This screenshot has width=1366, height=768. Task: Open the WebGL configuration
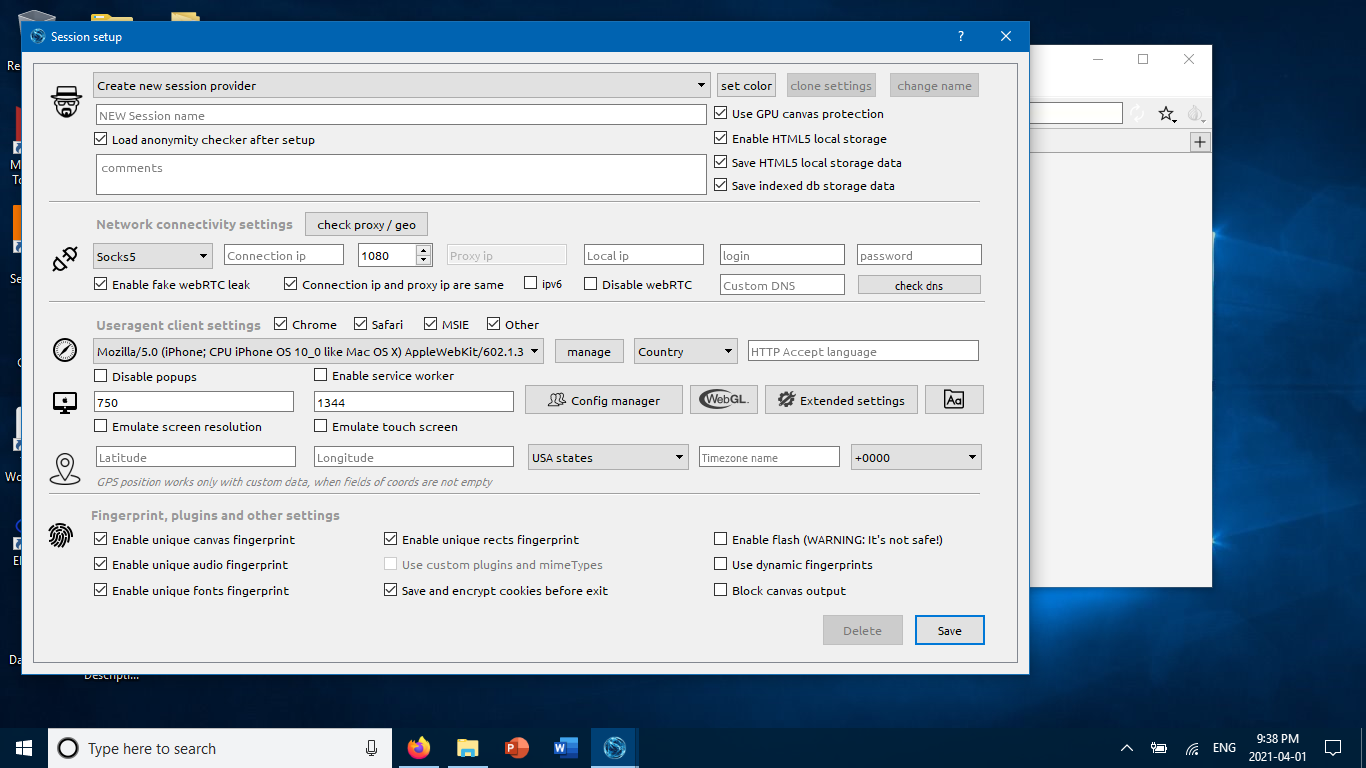[723, 399]
